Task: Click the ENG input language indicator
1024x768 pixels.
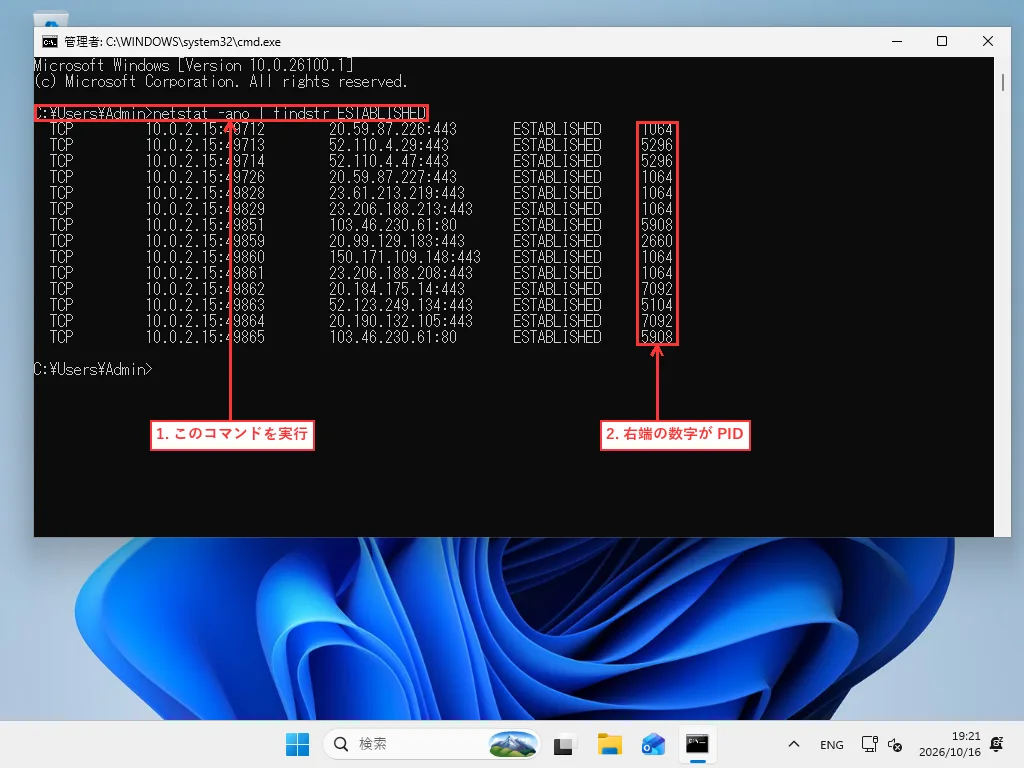Action: click(x=831, y=744)
